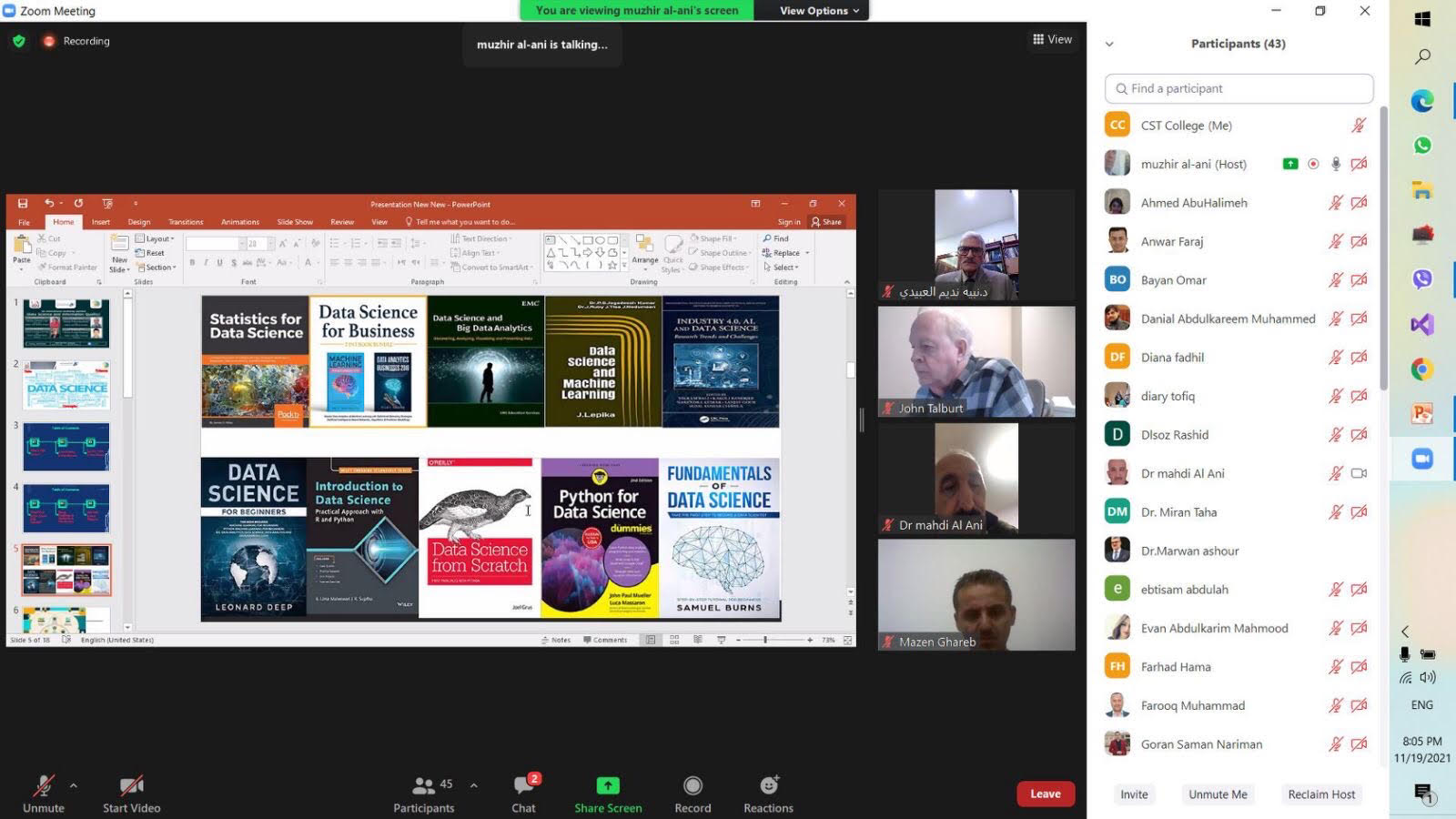The image size is (1456, 819).
Task: Open the Reactions emoji icon
Action: pyautogui.click(x=769, y=784)
